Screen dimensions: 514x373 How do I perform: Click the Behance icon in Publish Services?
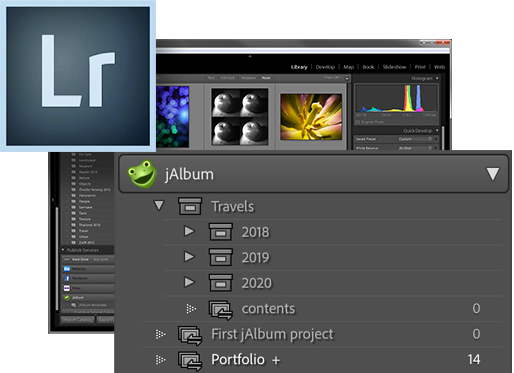click(67, 269)
